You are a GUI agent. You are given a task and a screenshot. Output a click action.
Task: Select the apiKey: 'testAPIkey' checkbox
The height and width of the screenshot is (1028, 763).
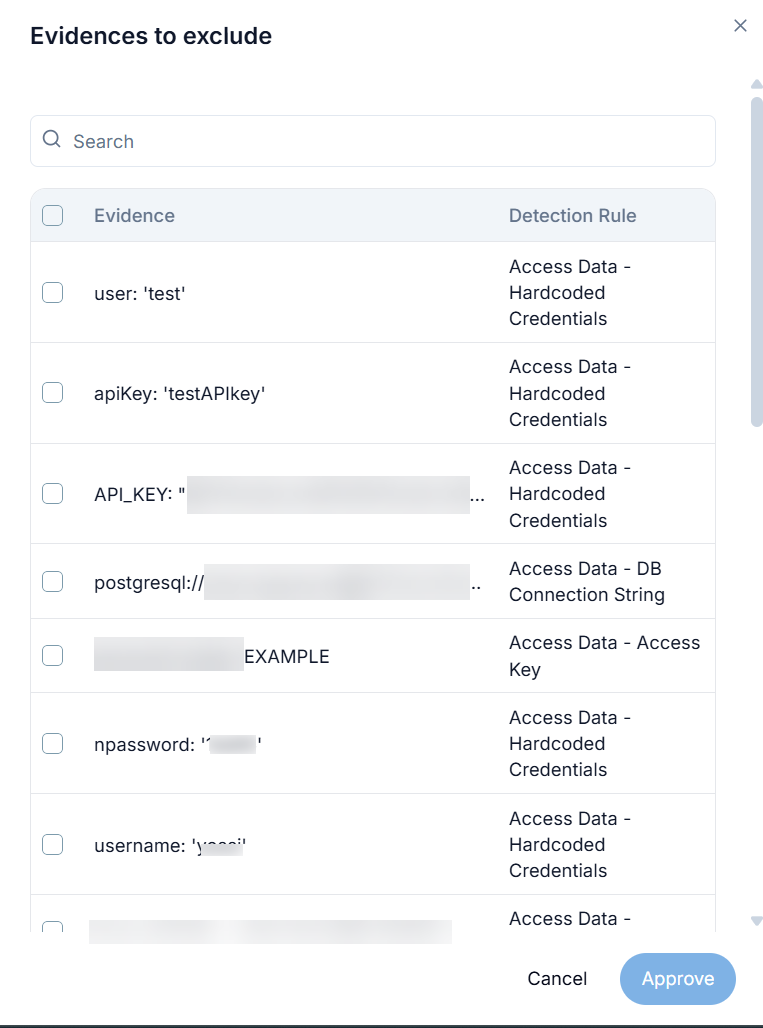tap(53, 393)
